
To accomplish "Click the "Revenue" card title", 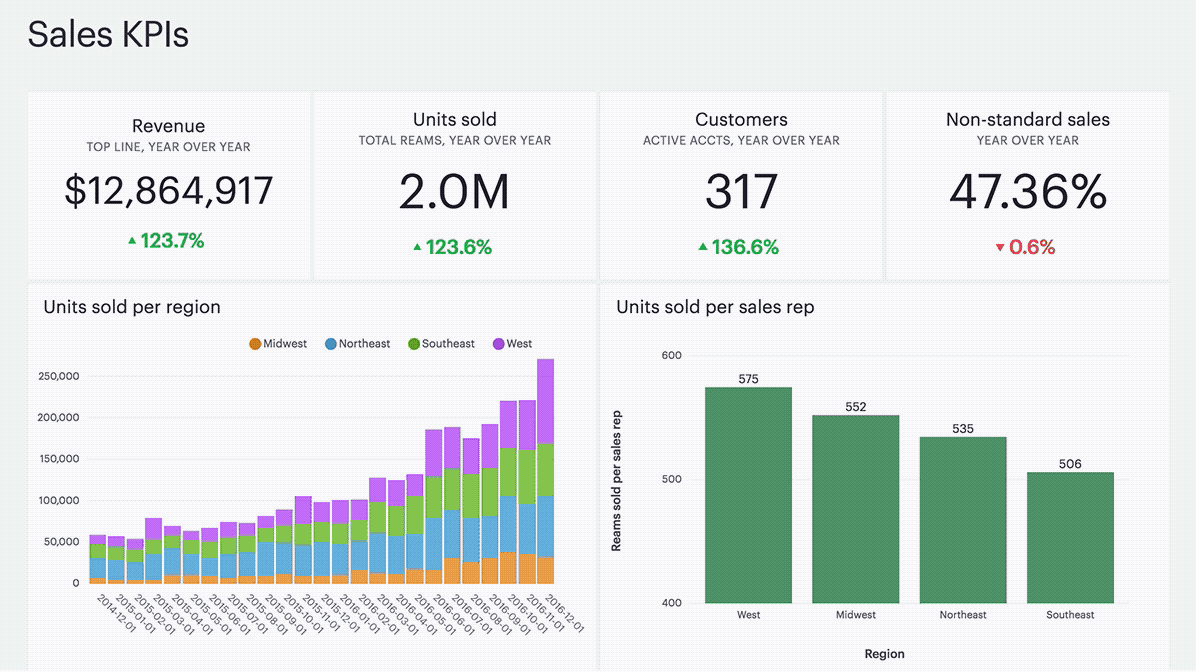I will pos(169,126).
